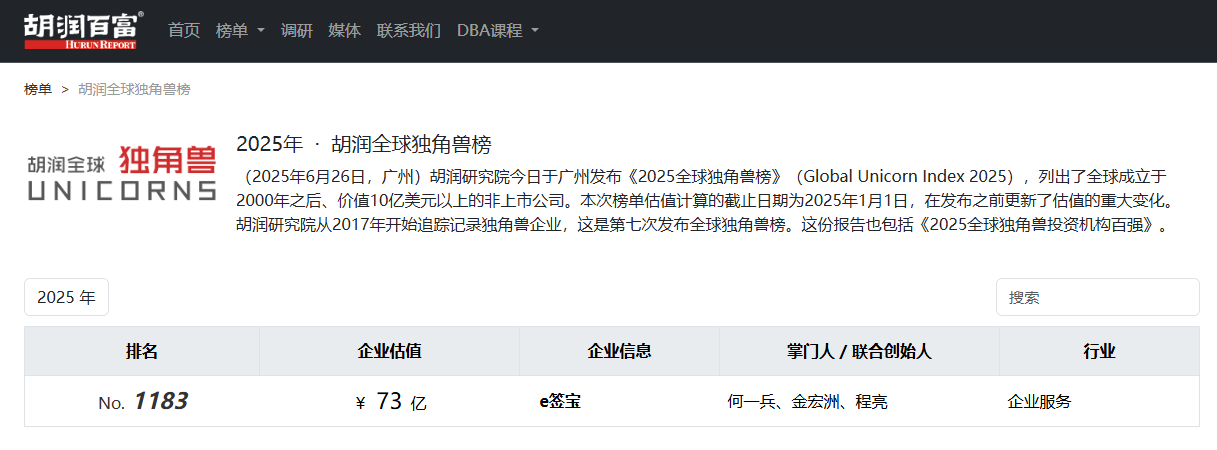1217x450 pixels.
Task: Click the No. 1183 ranking cell
Action: tap(143, 402)
